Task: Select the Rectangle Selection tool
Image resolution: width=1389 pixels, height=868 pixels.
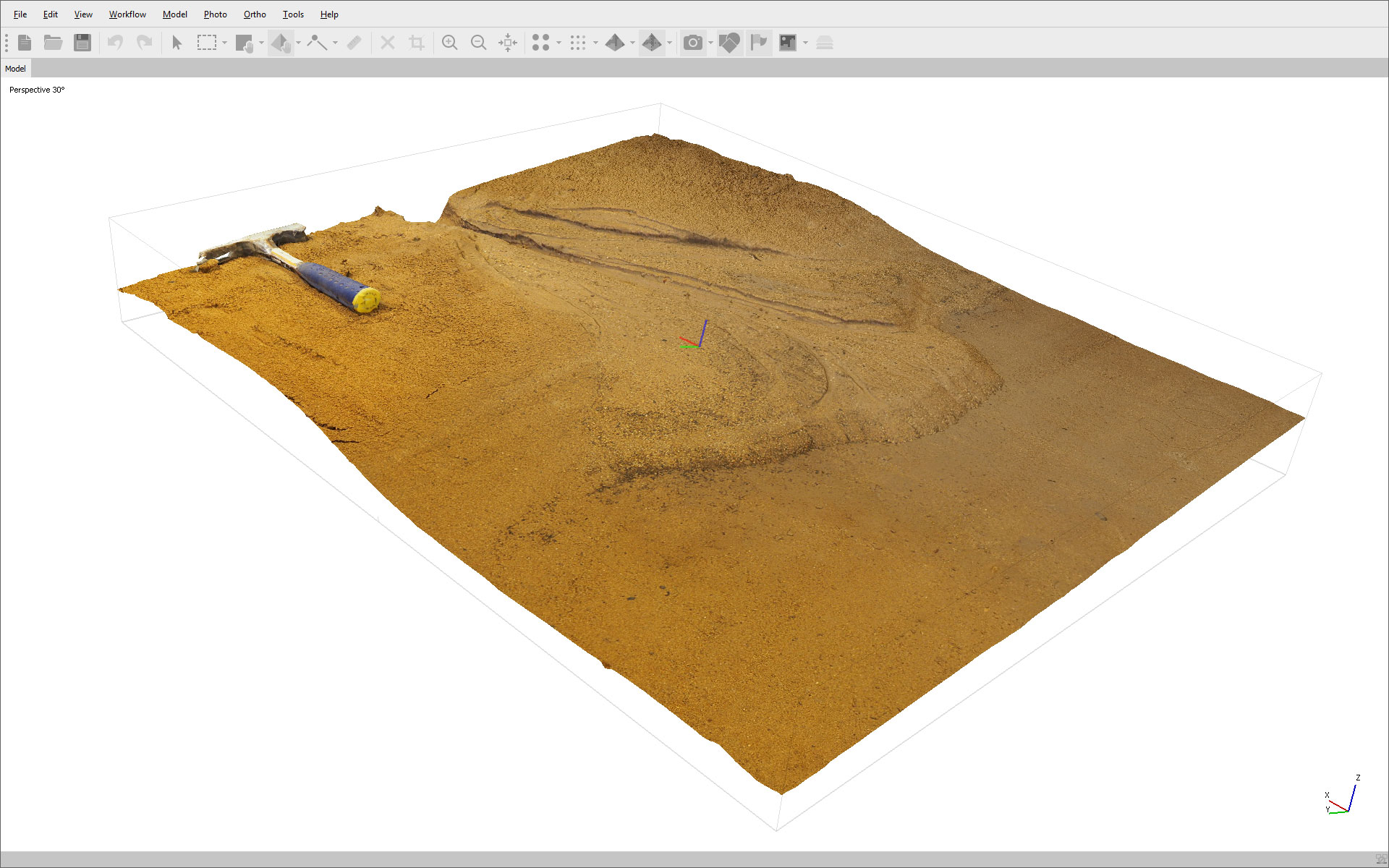Action: pyautogui.click(x=207, y=43)
